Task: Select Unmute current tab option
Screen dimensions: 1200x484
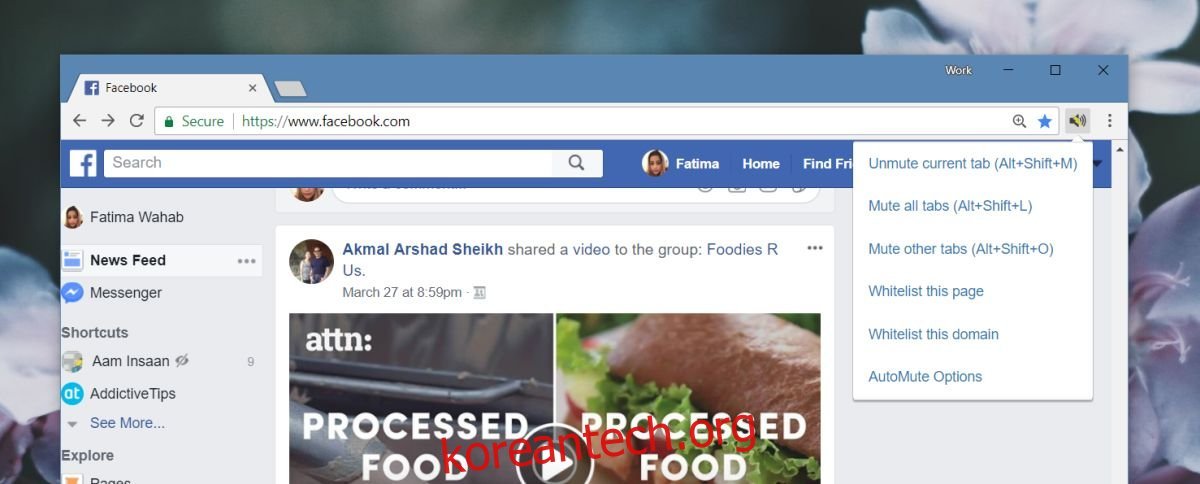Action: pyautogui.click(x=972, y=163)
